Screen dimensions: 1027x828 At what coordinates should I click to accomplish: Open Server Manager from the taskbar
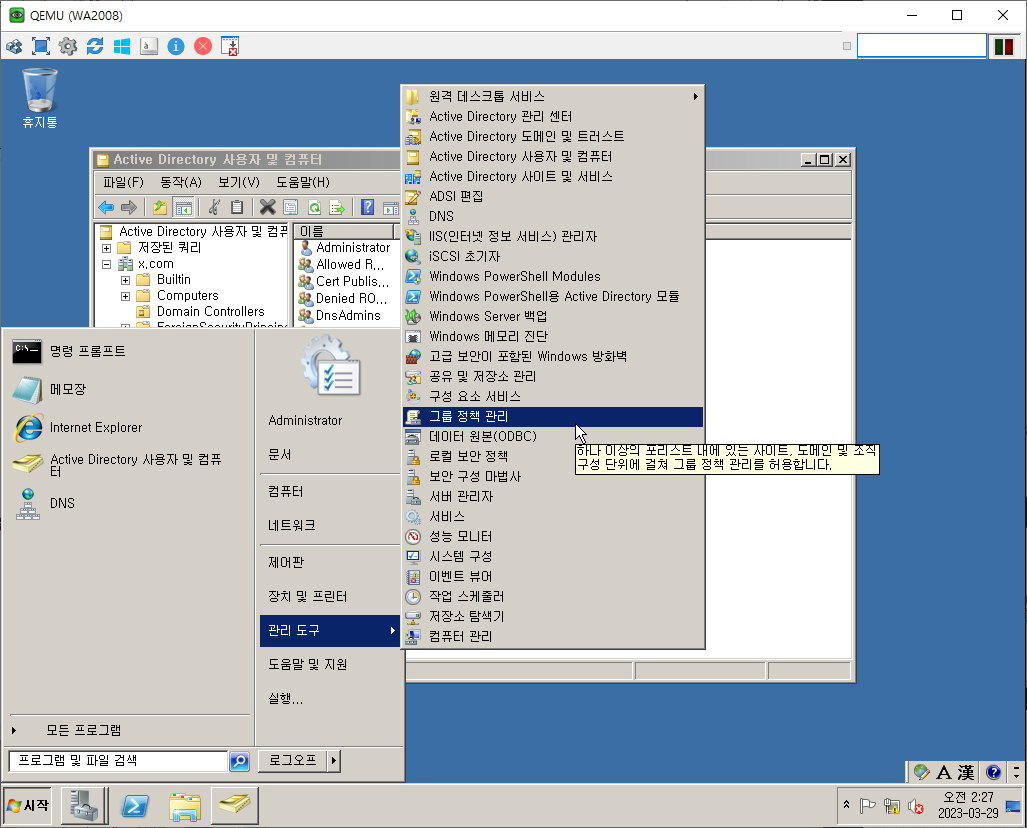(84, 806)
